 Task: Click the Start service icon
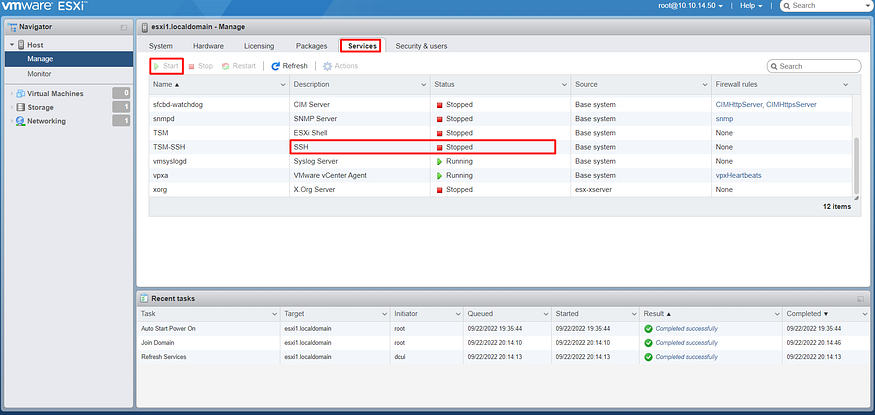pyautogui.click(x=157, y=66)
